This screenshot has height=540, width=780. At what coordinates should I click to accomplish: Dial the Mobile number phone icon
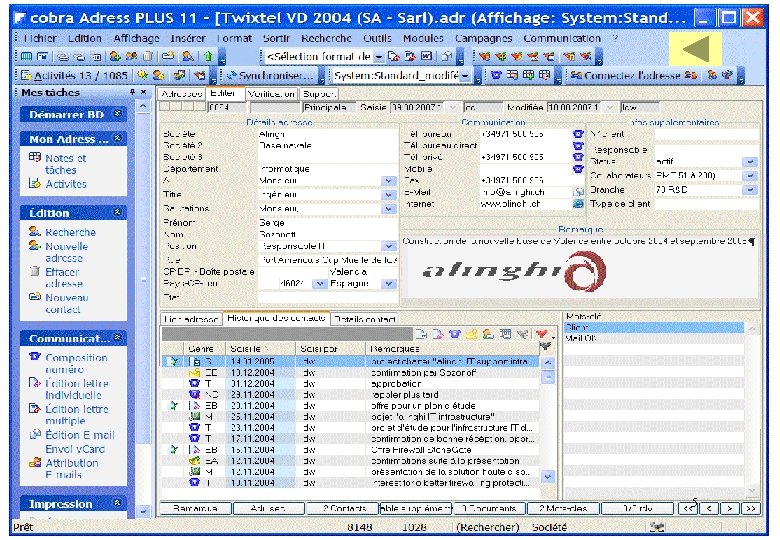[578, 169]
